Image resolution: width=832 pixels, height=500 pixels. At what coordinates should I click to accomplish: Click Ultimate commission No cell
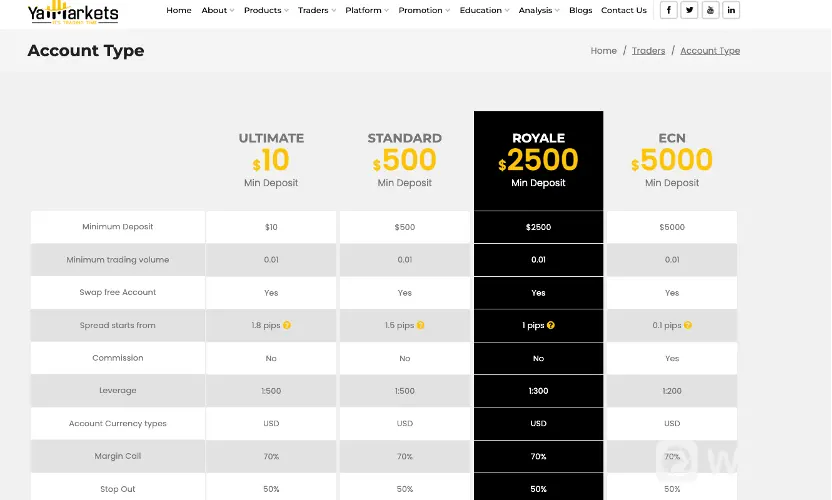271,358
